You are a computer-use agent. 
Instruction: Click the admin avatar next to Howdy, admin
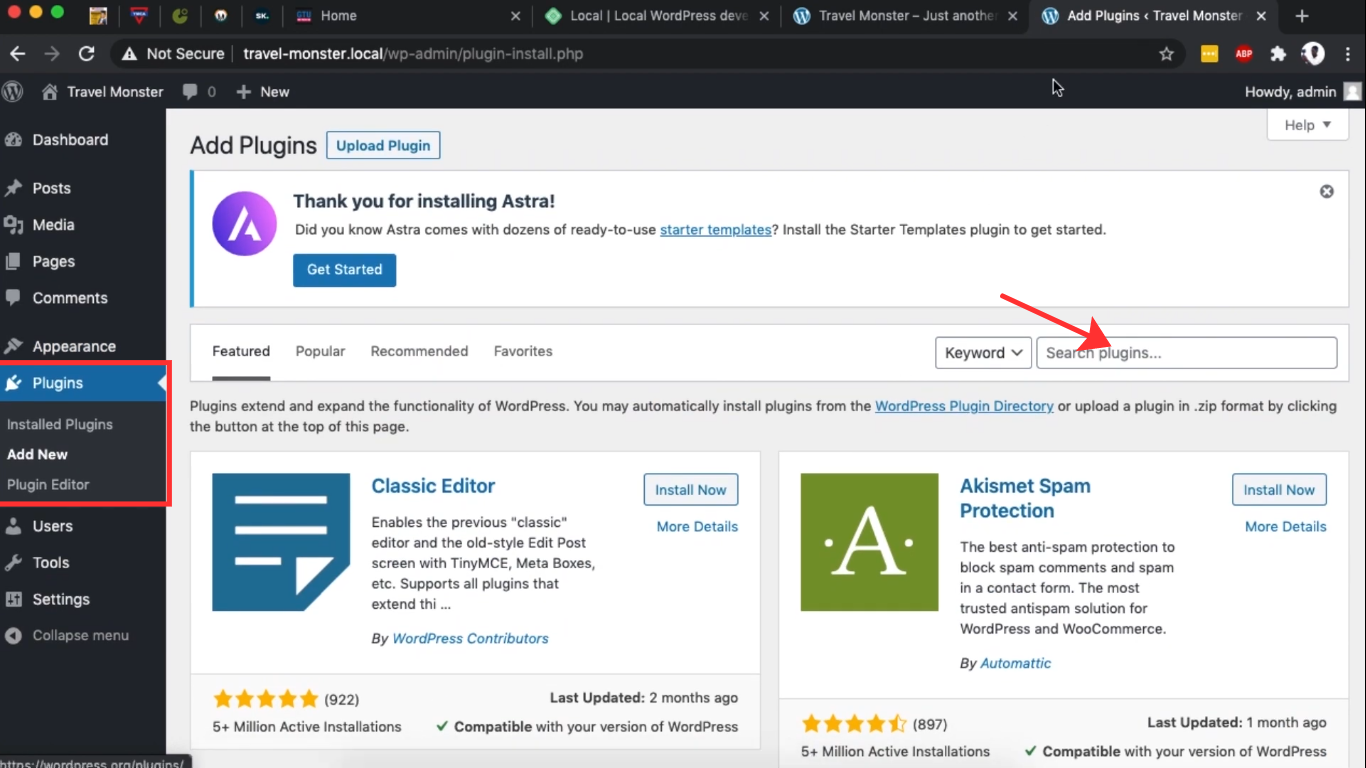click(1352, 92)
